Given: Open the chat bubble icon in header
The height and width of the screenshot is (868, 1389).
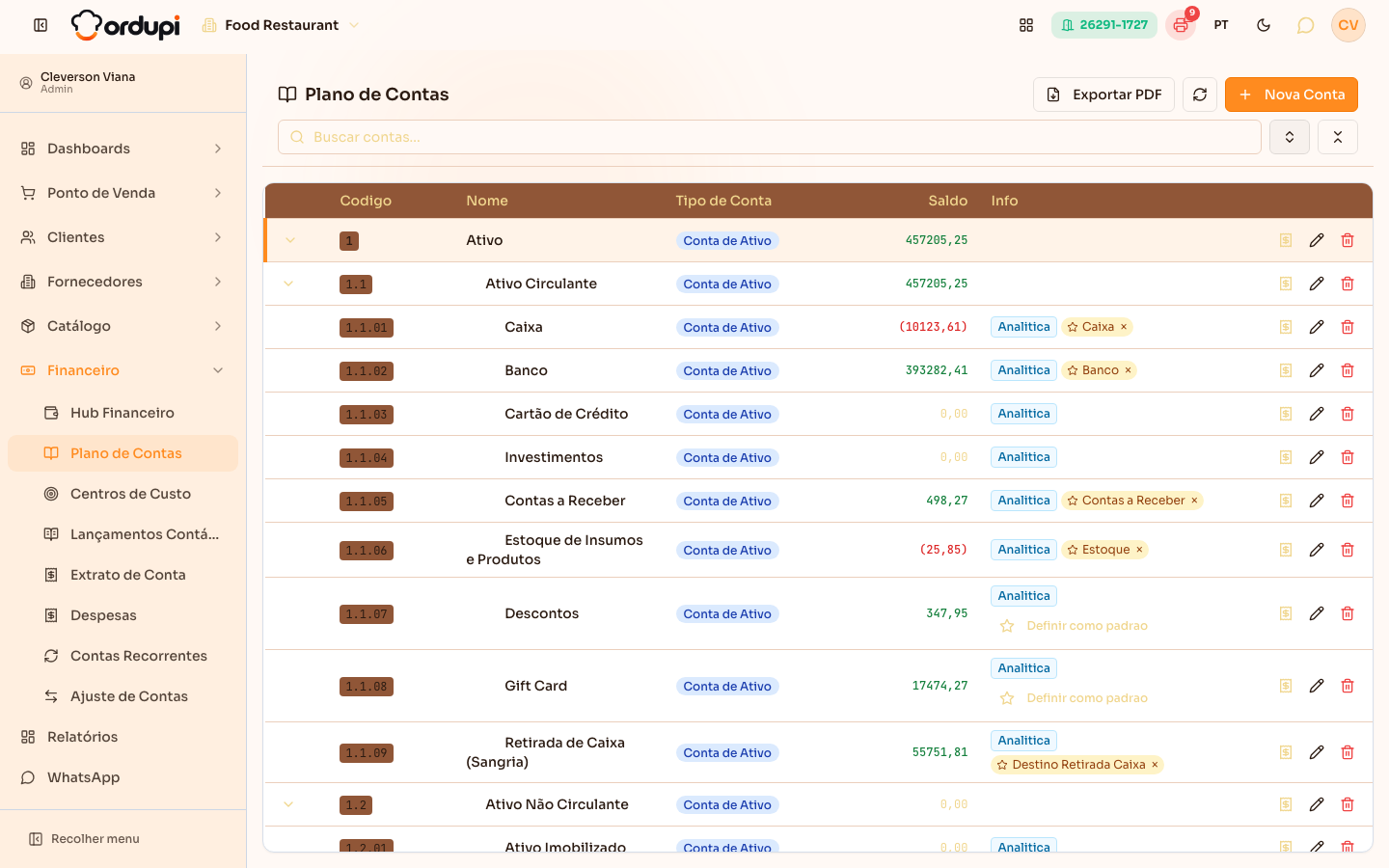Looking at the screenshot, I should tap(1305, 25).
